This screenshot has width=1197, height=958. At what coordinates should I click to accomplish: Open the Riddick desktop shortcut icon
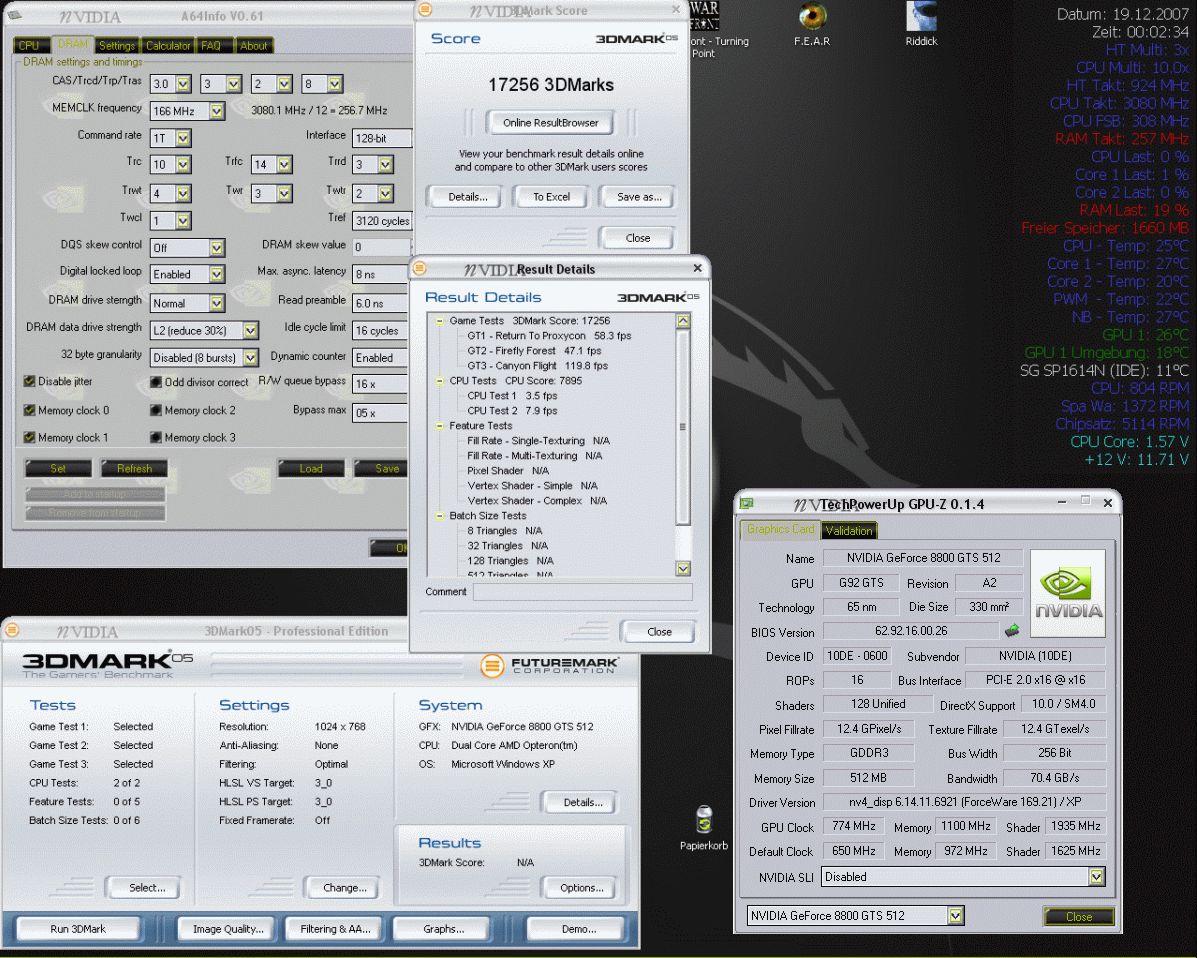[x=921, y=17]
